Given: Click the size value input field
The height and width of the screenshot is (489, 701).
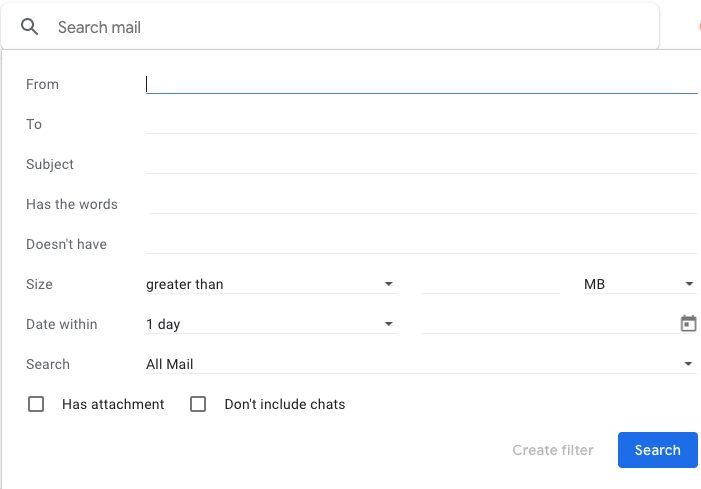Looking at the screenshot, I should 490,284.
